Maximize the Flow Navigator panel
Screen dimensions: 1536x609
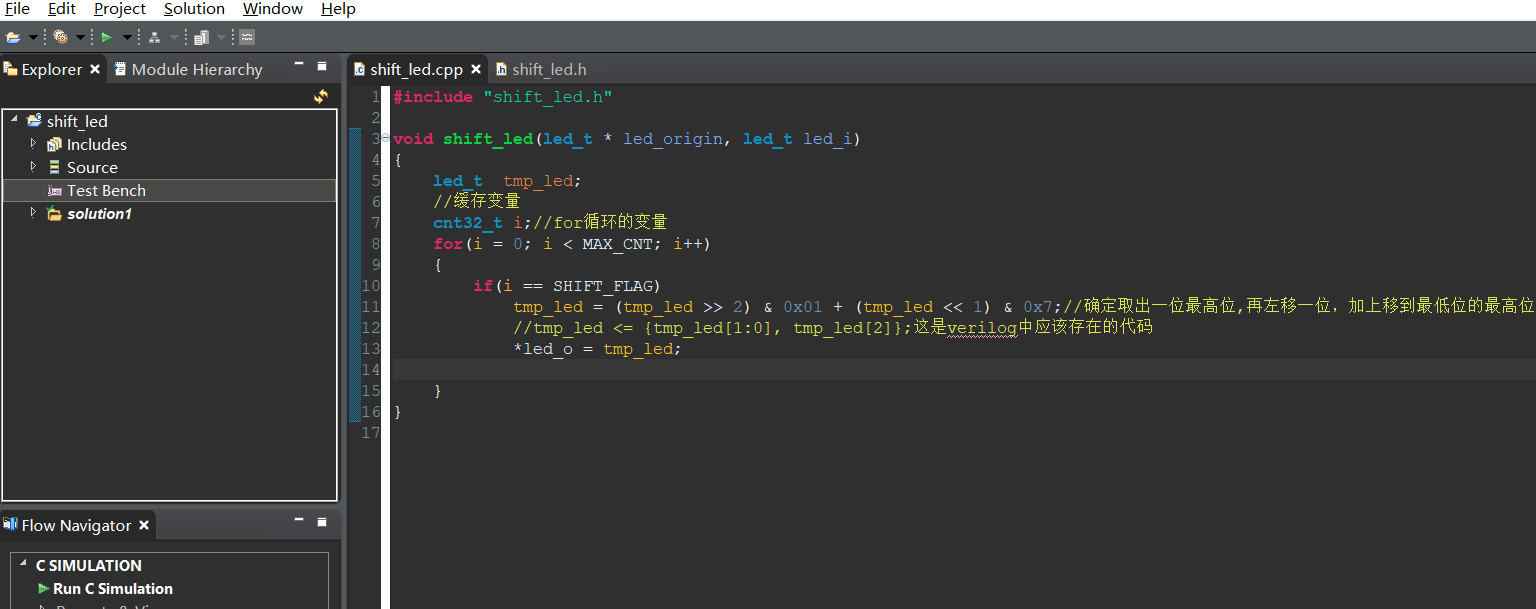pyautogui.click(x=322, y=522)
